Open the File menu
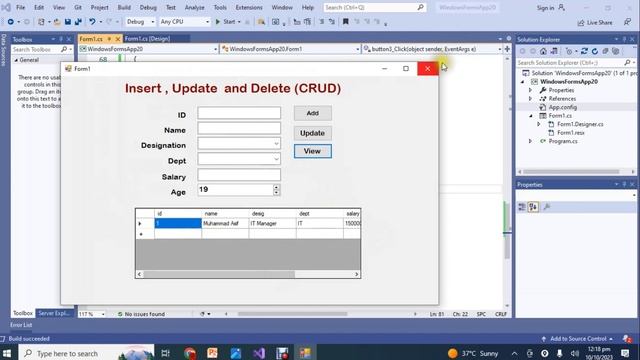Screen dimensions: 640x360 [20, 7]
